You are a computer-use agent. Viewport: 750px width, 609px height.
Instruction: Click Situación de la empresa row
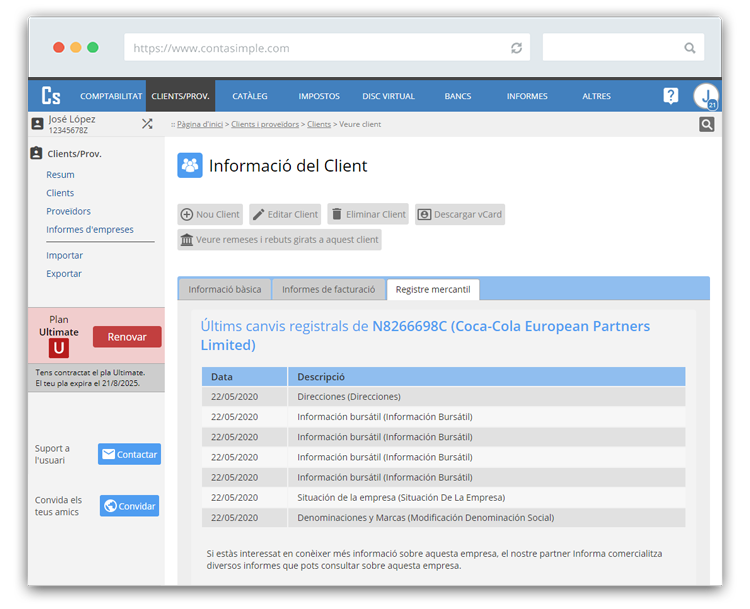(x=443, y=498)
